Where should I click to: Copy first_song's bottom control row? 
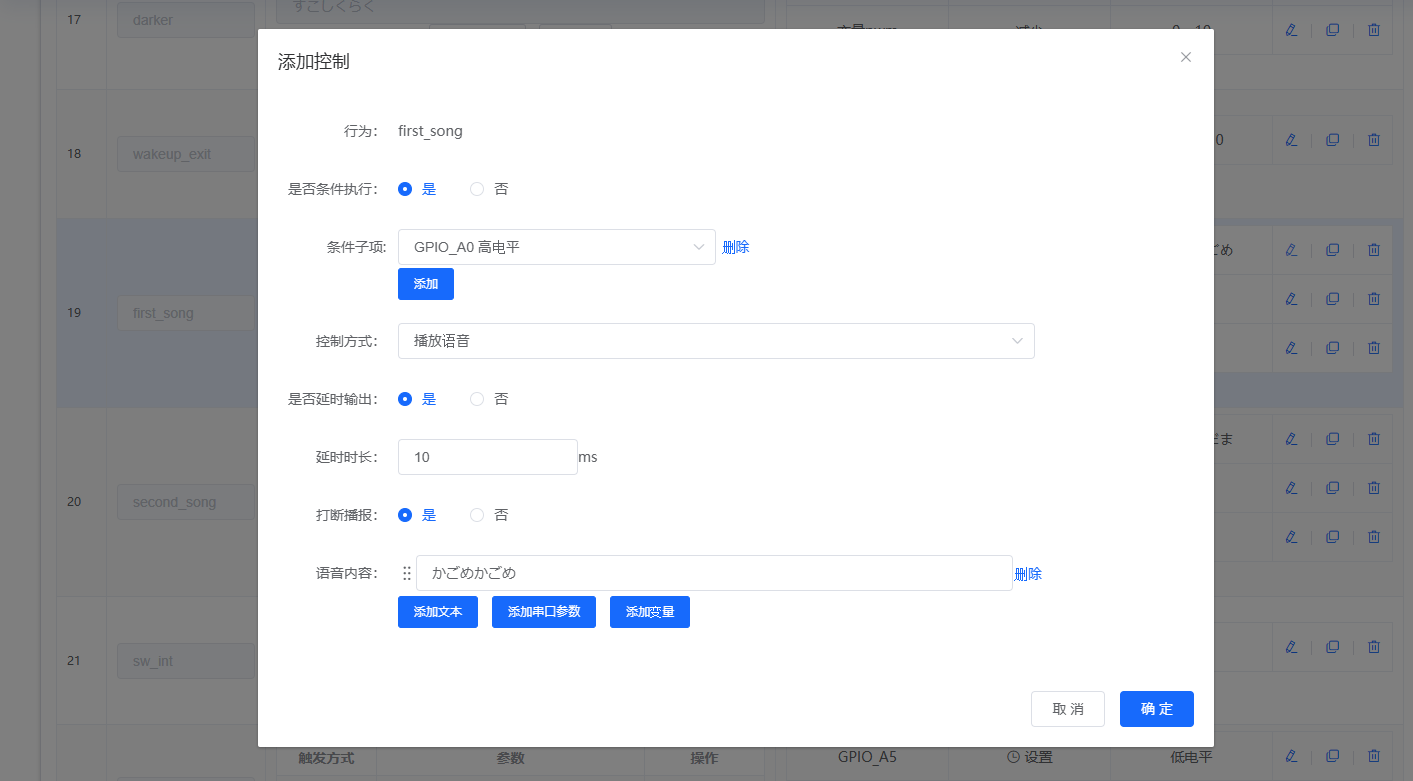coord(1332,347)
